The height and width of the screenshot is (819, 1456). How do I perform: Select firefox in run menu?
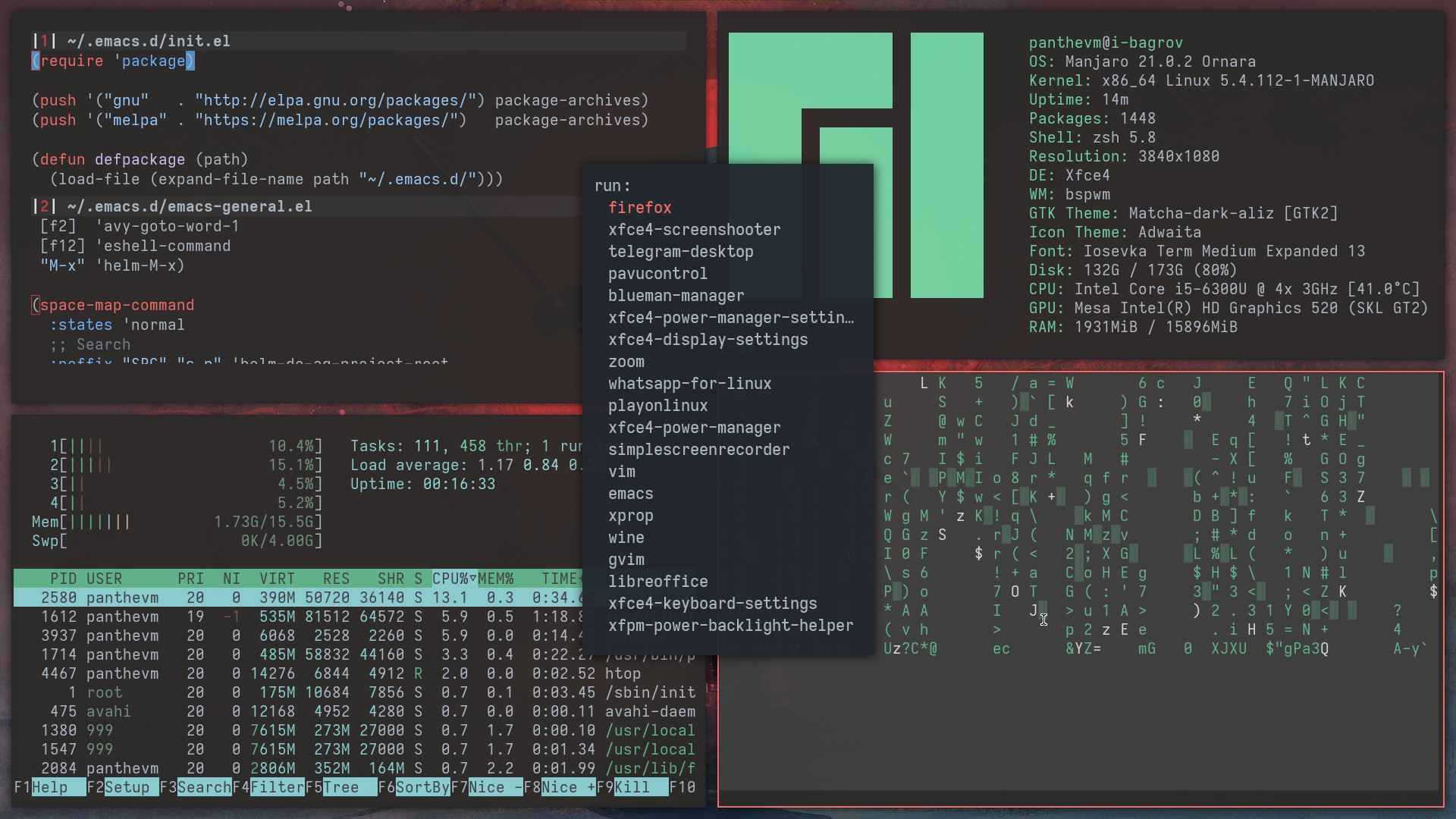pyautogui.click(x=639, y=208)
